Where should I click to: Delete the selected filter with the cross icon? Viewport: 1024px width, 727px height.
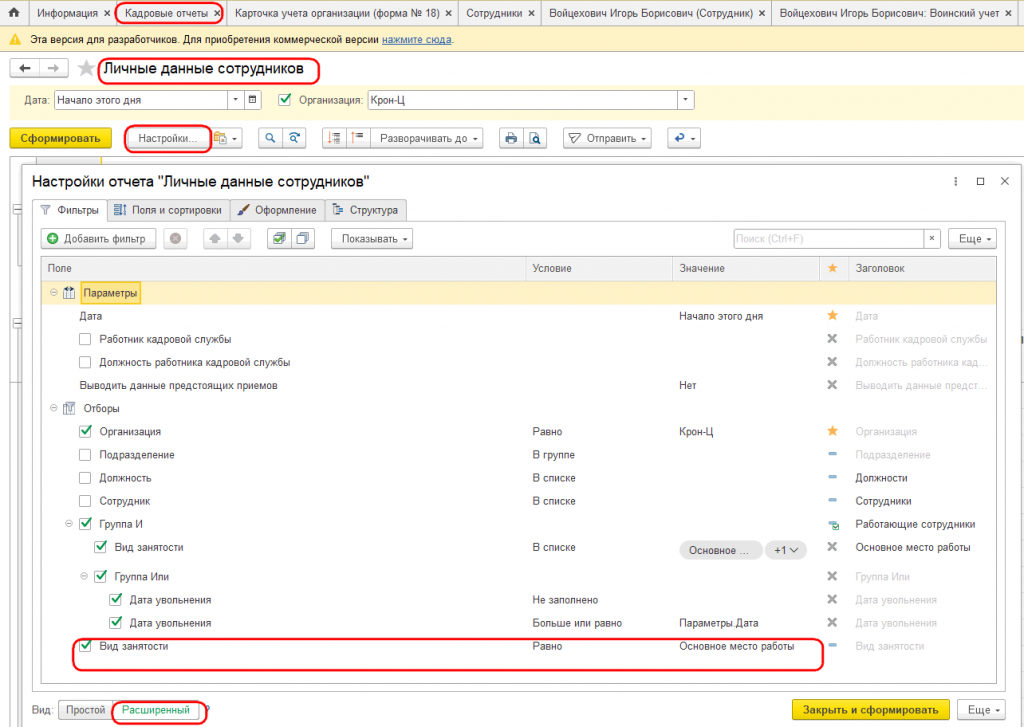point(175,238)
